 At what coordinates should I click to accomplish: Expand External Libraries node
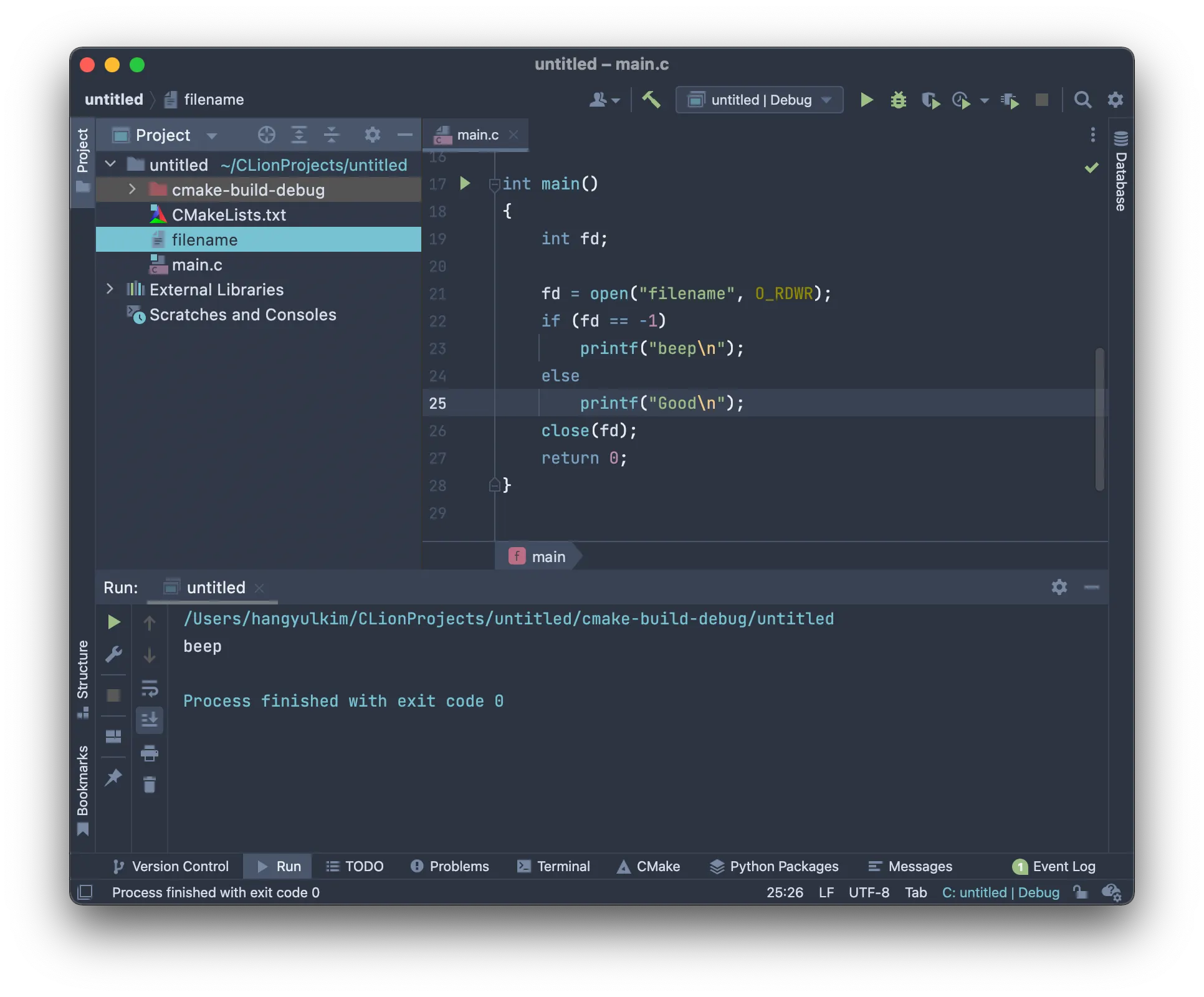click(110, 289)
